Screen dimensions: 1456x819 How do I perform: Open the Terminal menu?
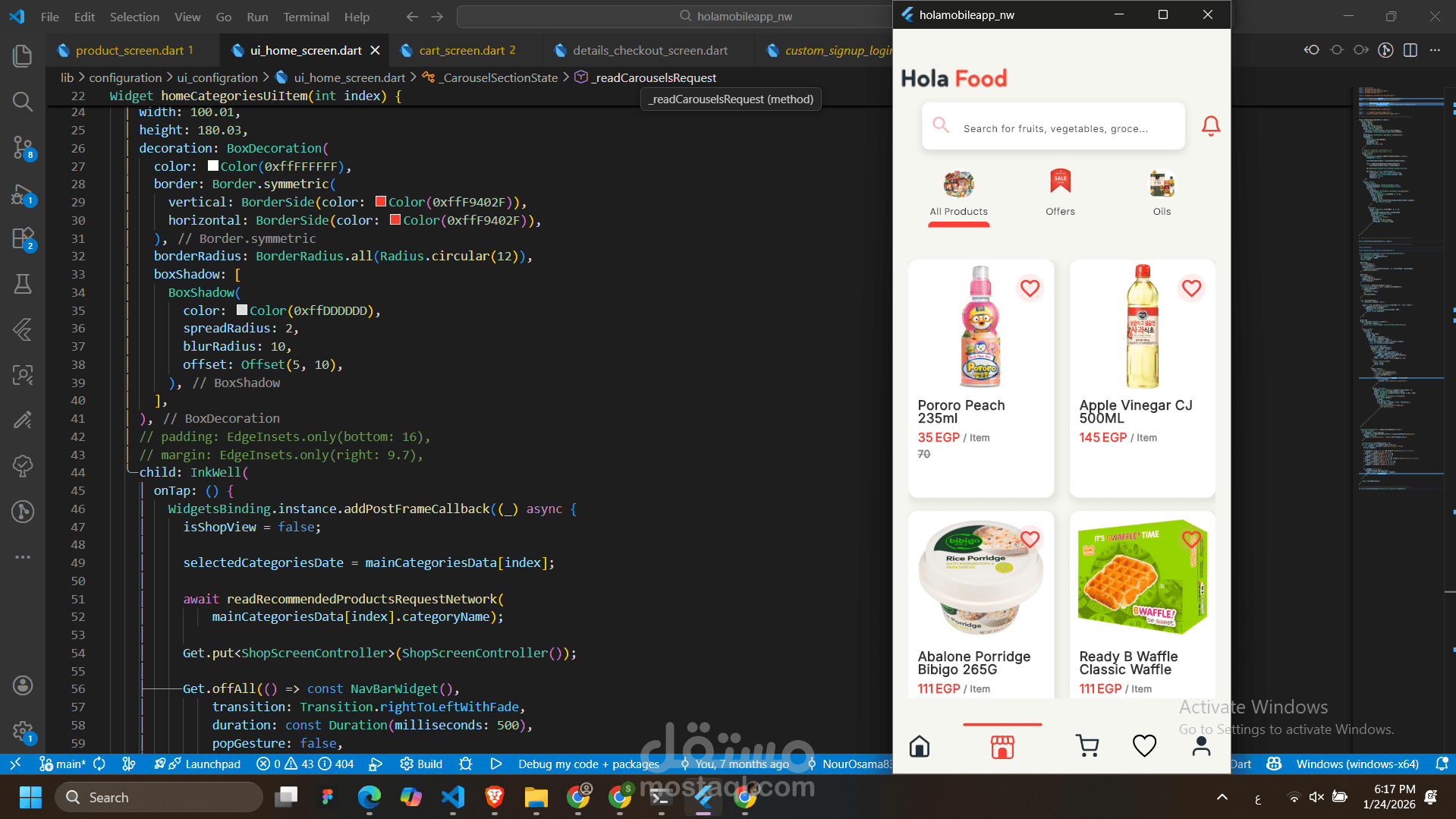click(306, 17)
